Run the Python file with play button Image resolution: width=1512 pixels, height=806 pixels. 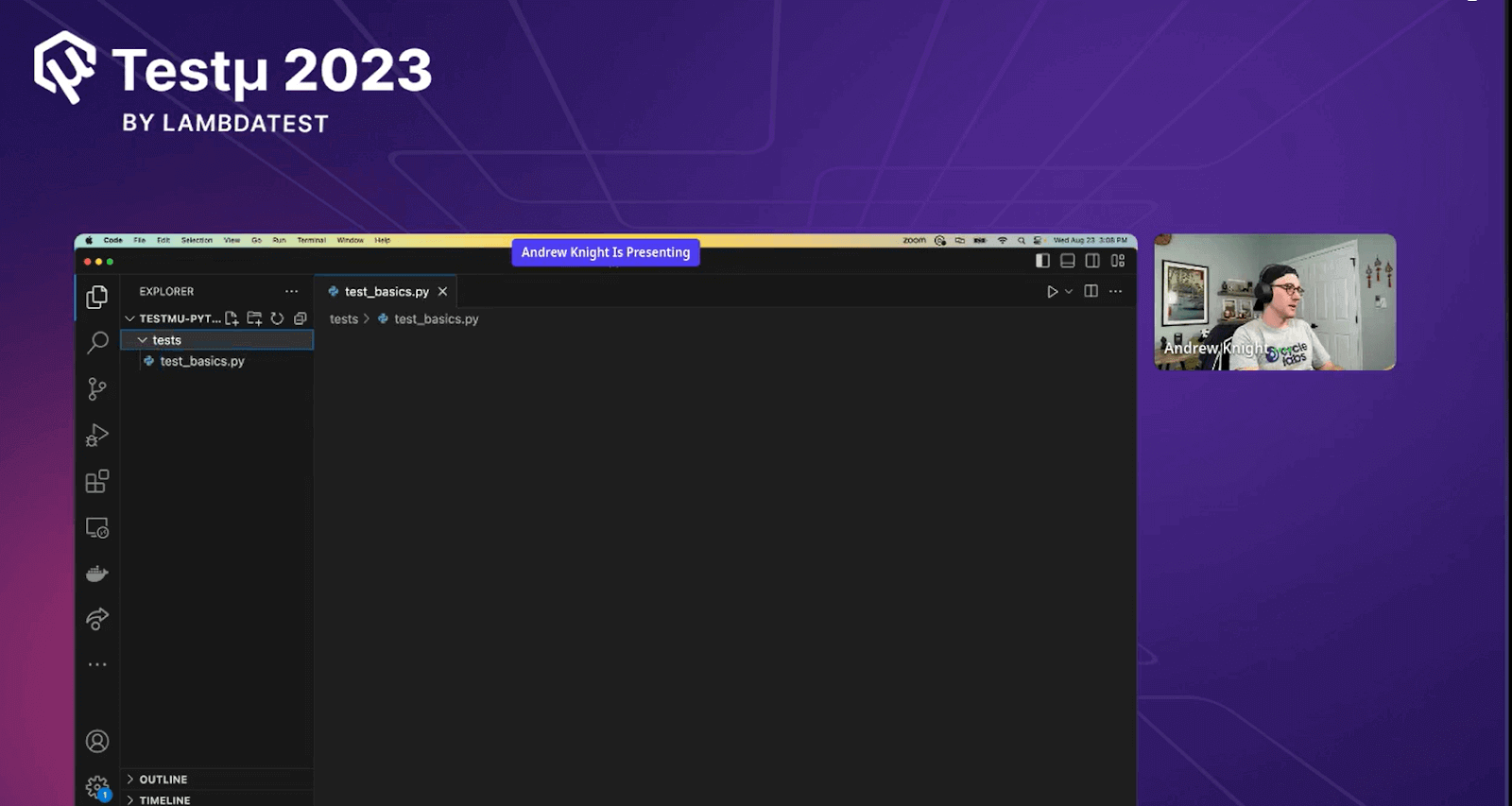[1052, 291]
